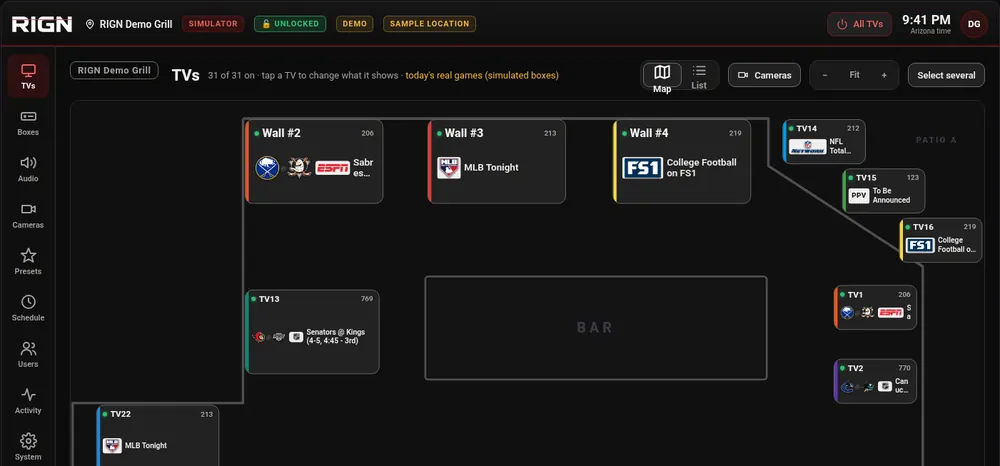Click the Ducks logo on Wall #2
The height and width of the screenshot is (466, 1000).
coord(298,167)
